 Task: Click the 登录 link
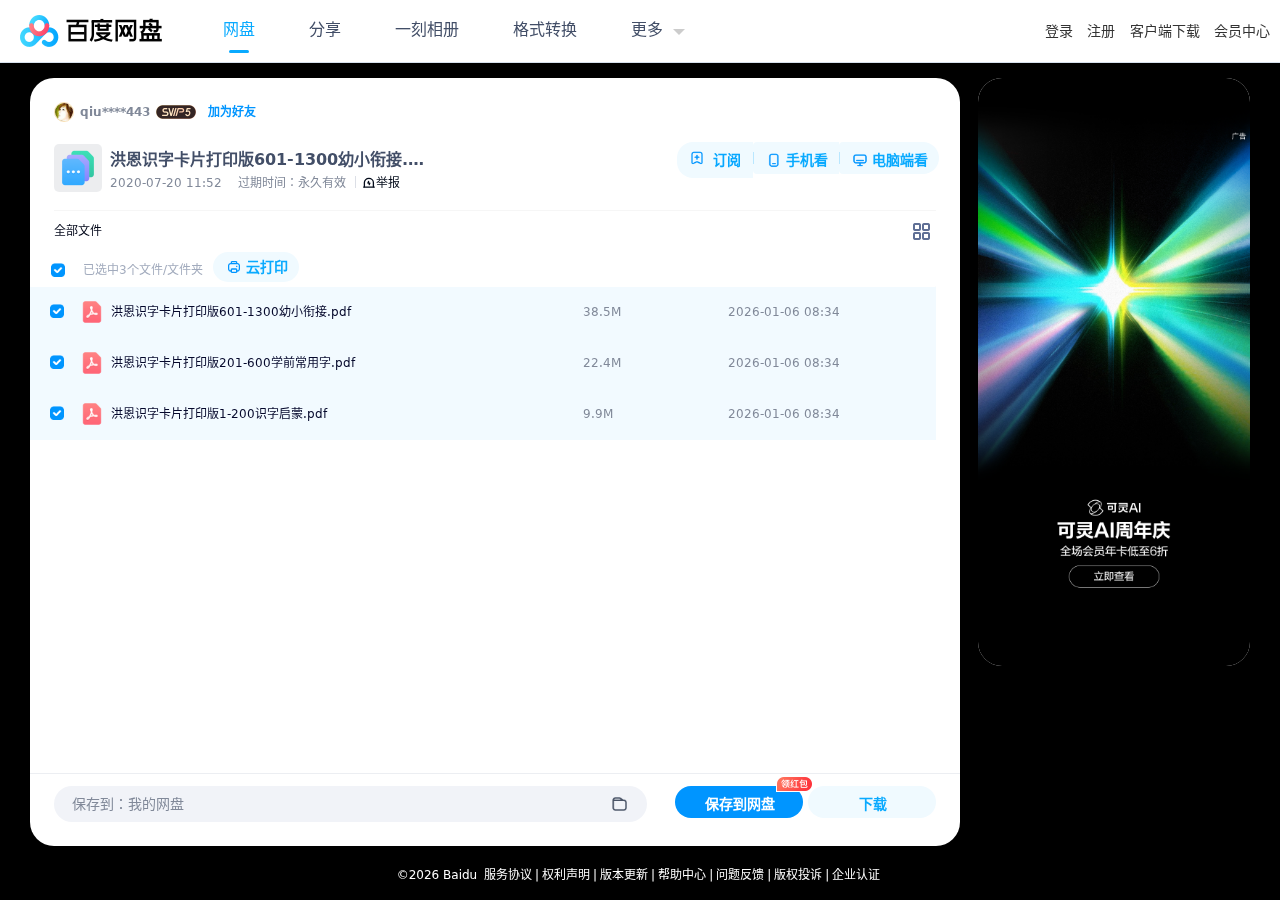tap(1059, 32)
